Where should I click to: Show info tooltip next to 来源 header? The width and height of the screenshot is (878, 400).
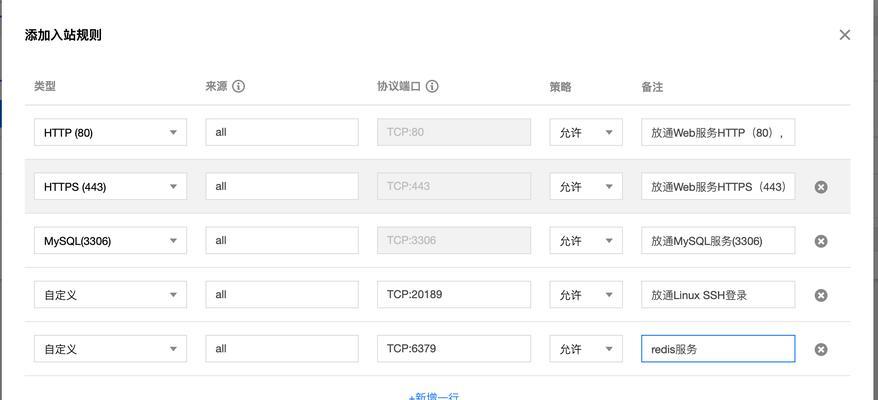239,87
